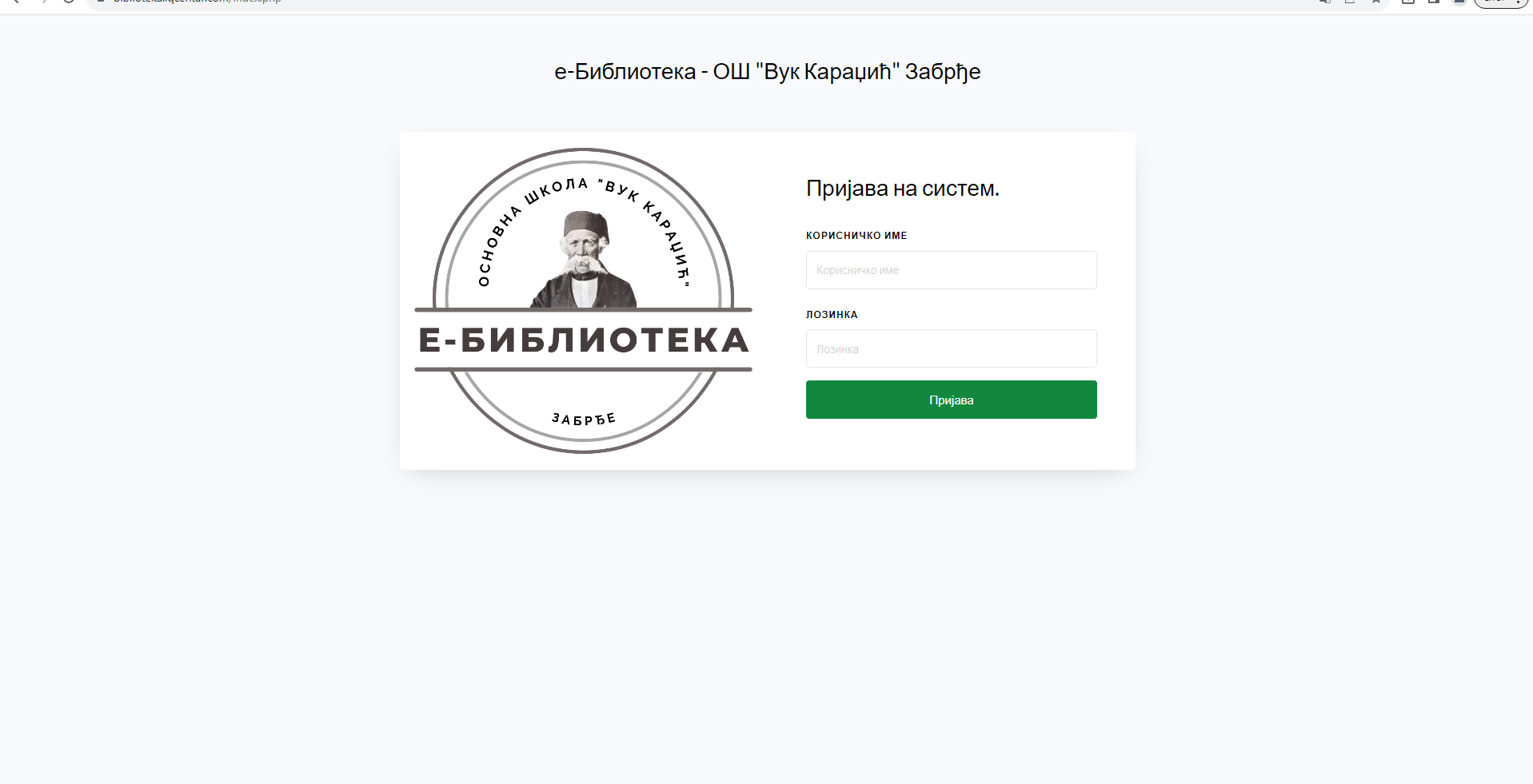Open the Chrome profile avatar
Image resolution: width=1533 pixels, height=784 pixels.
coord(1459,2)
